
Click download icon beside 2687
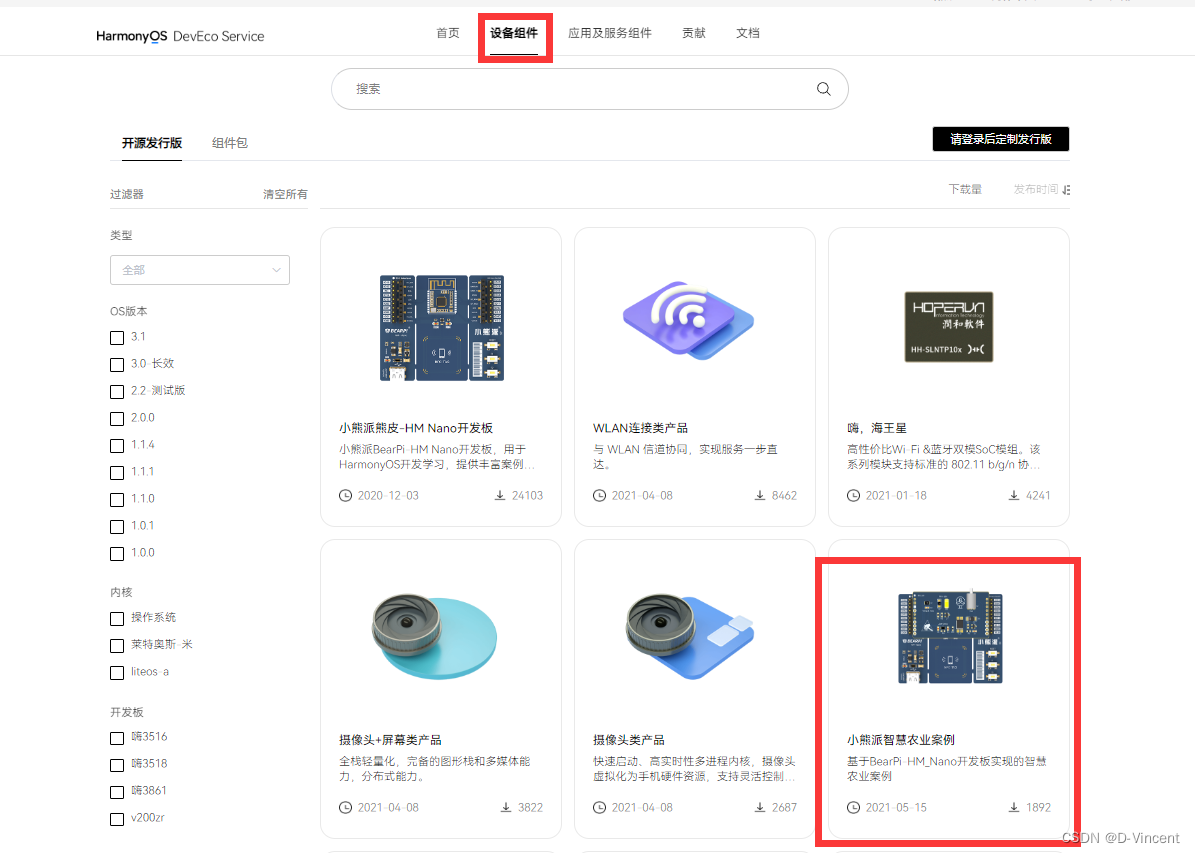tap(760, 807)
